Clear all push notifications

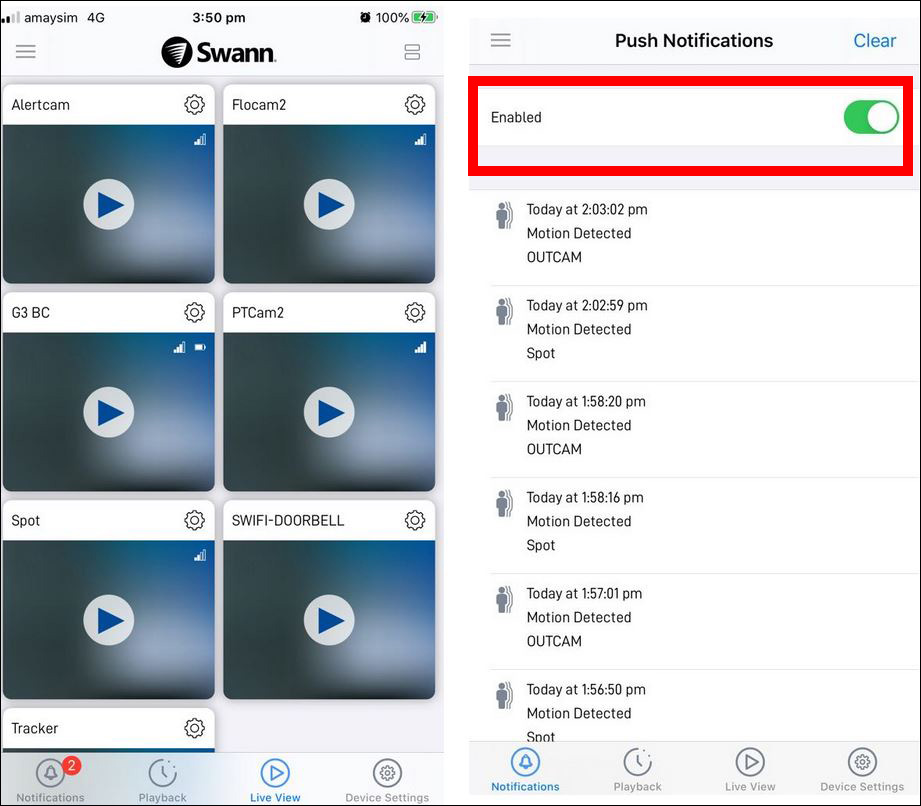(x=874, y=41)
